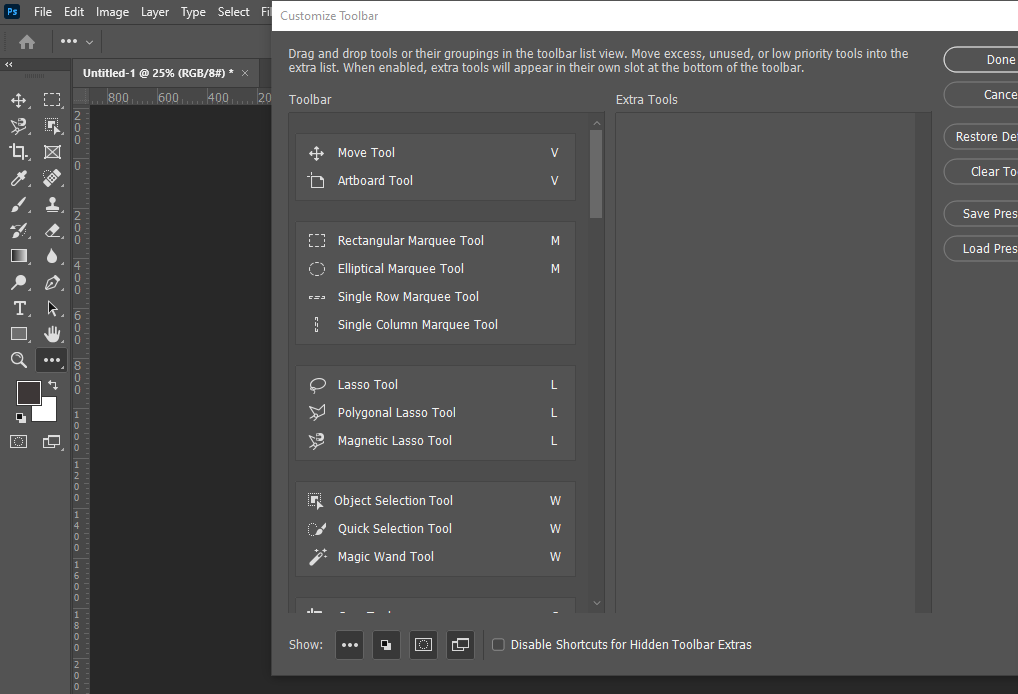
Task: Select the Healing Brush tool
Action: [53, 178]
